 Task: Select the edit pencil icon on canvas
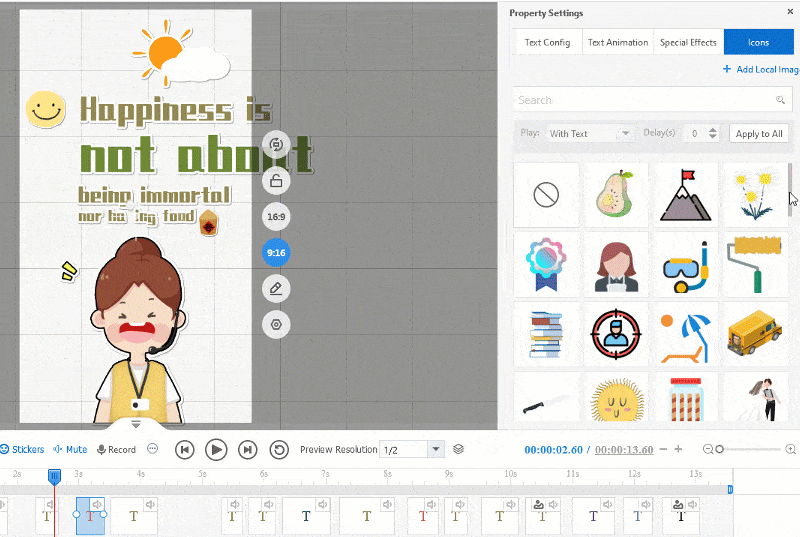[276, 289]
